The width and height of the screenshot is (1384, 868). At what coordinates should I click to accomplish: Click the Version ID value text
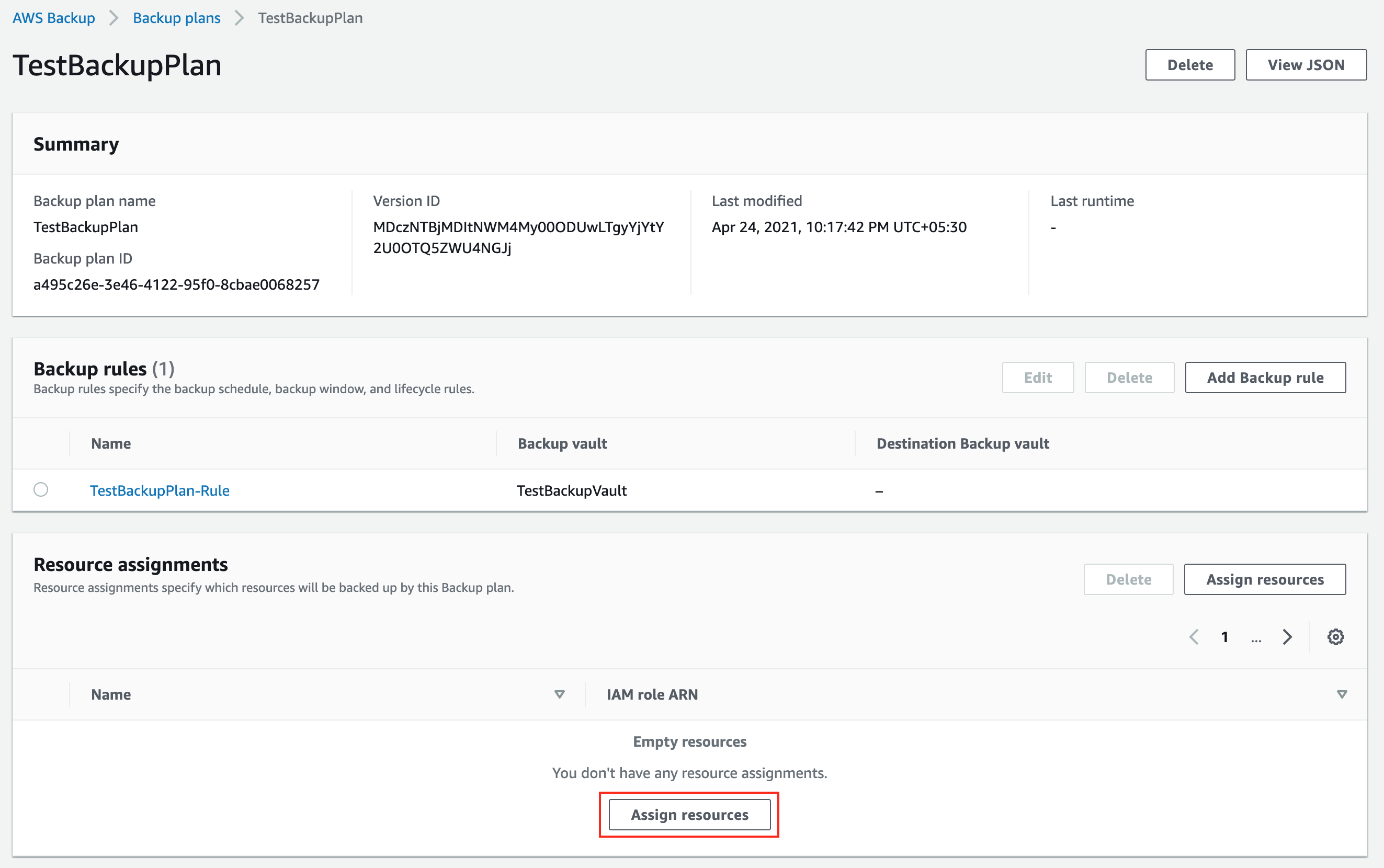coord(518,237)
